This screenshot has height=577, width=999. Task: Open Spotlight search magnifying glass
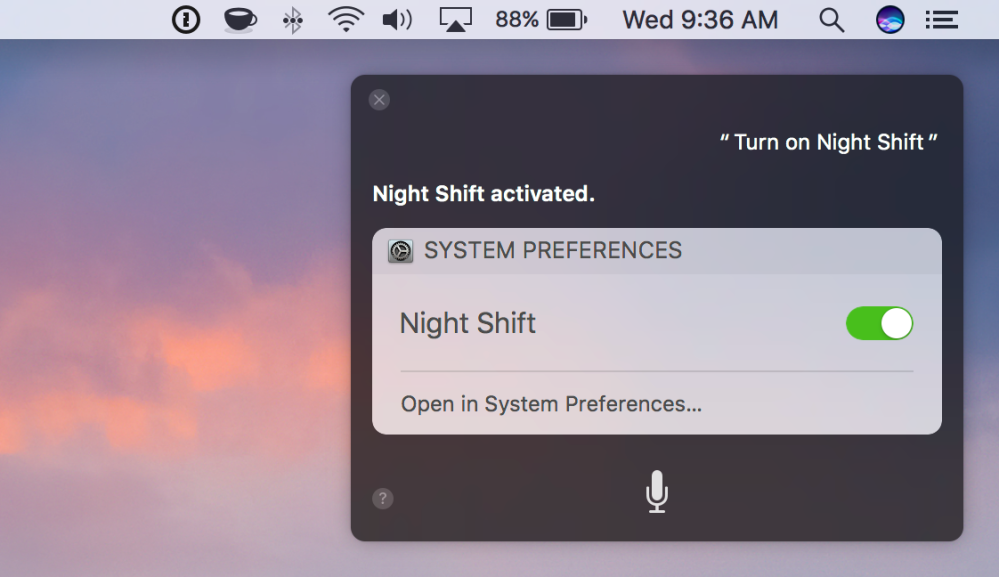tap(831, 20)
